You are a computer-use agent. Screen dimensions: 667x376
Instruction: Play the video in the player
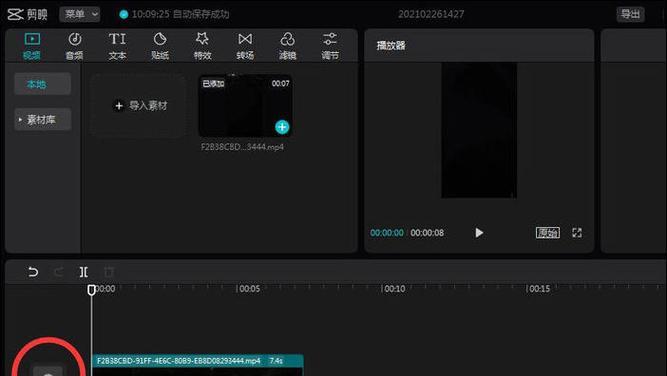[x=479, y=233]
